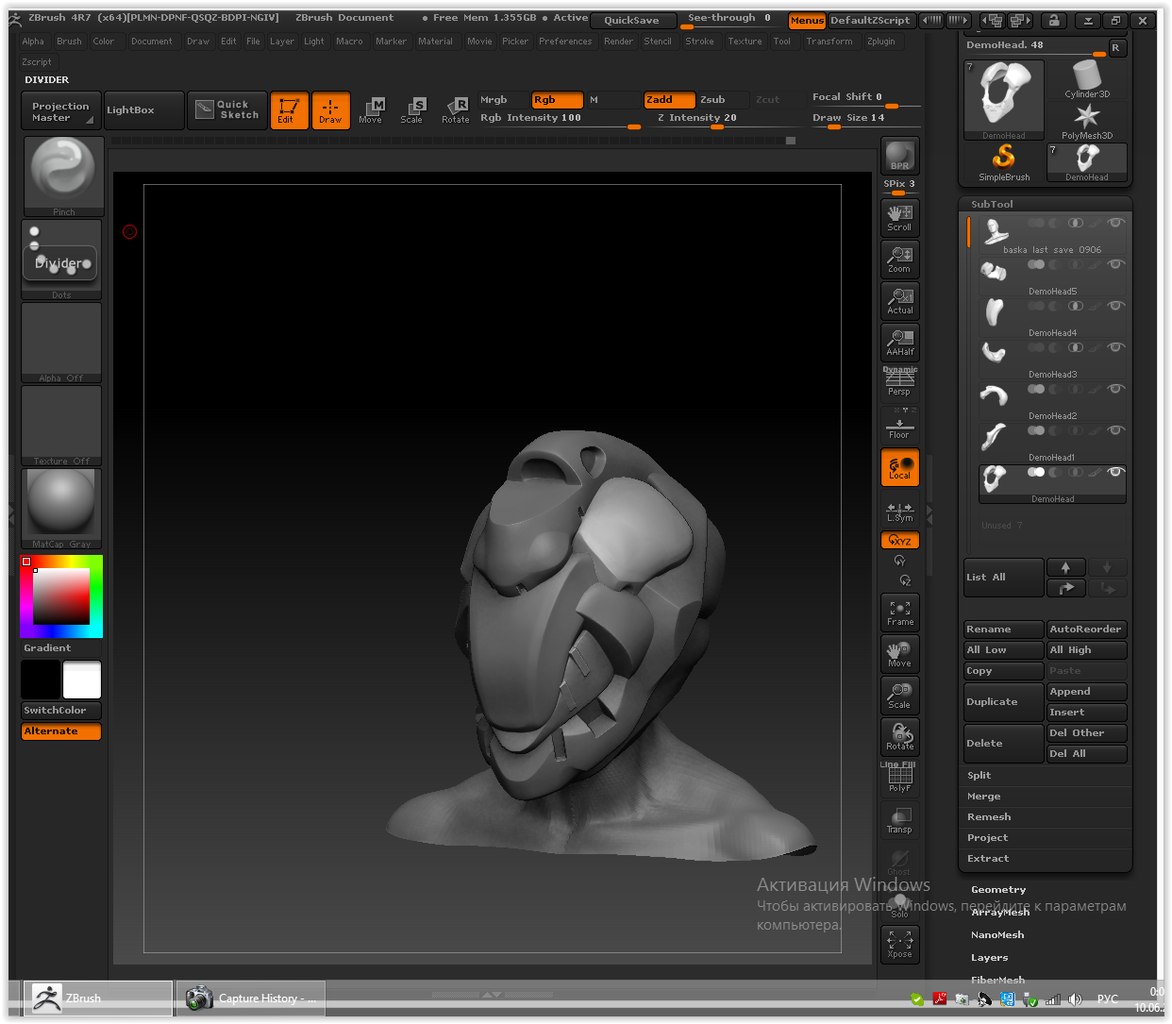
Task: Open Quick Sketch tool
Action: (x=227, y=110)
